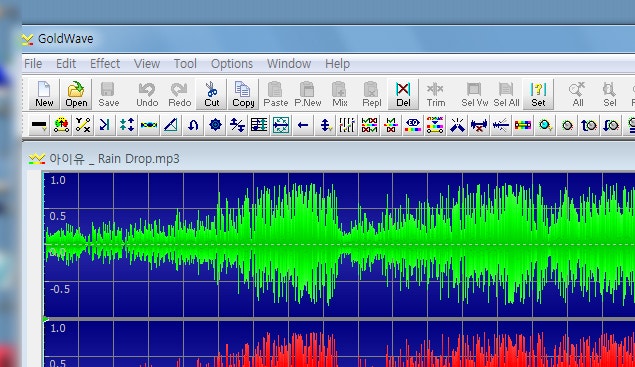Viewport: 635px width, 367px height.
Task: Open the Bandpass/Bandstop double-row filter icon
Action: coord(369,125)
